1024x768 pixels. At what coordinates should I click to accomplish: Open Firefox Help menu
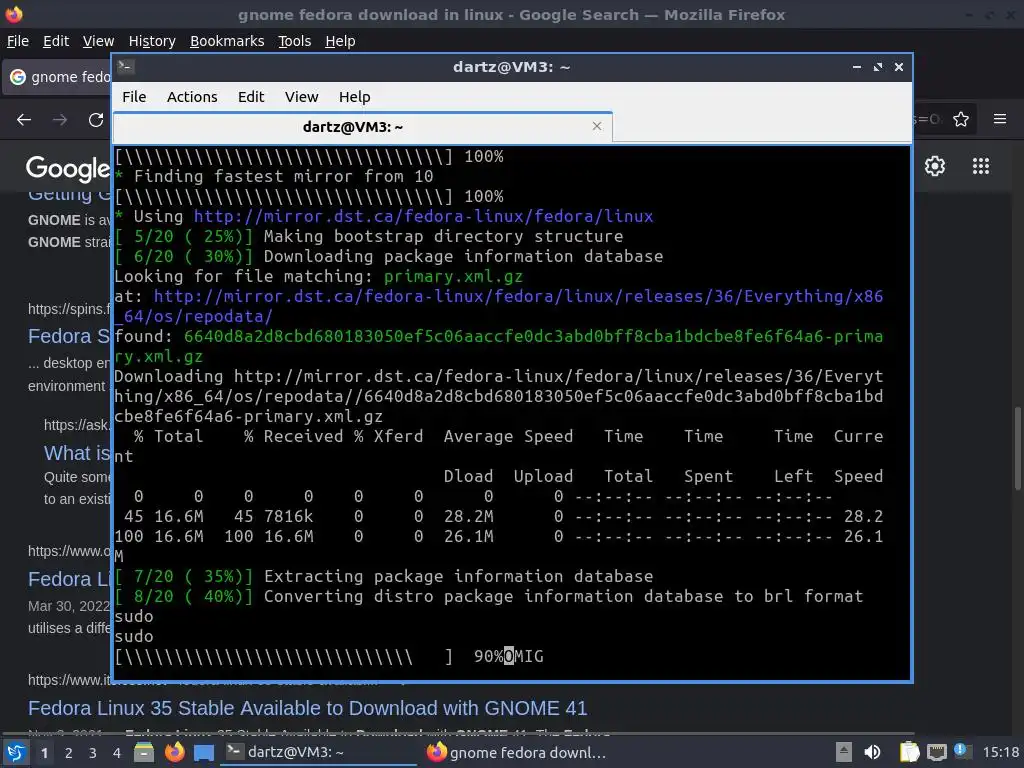pyautogui.click(x=340, y=41)
